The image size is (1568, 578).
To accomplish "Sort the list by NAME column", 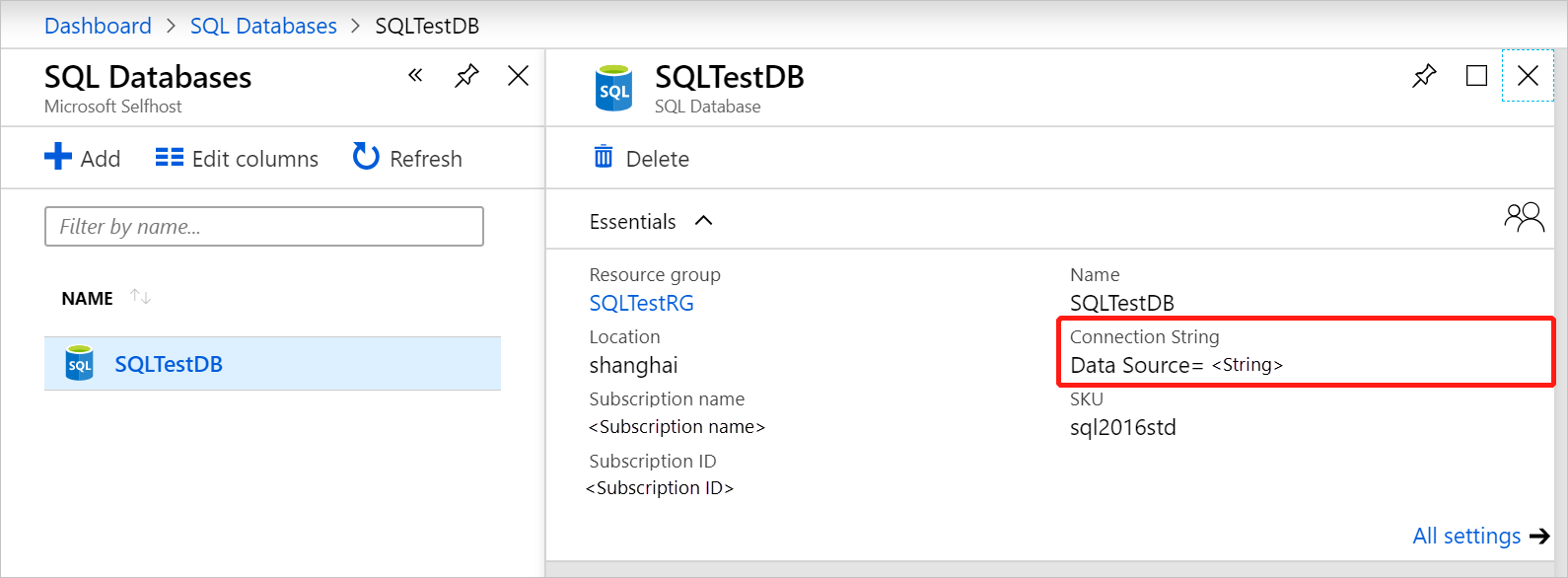I will click(x=106, y=298).
